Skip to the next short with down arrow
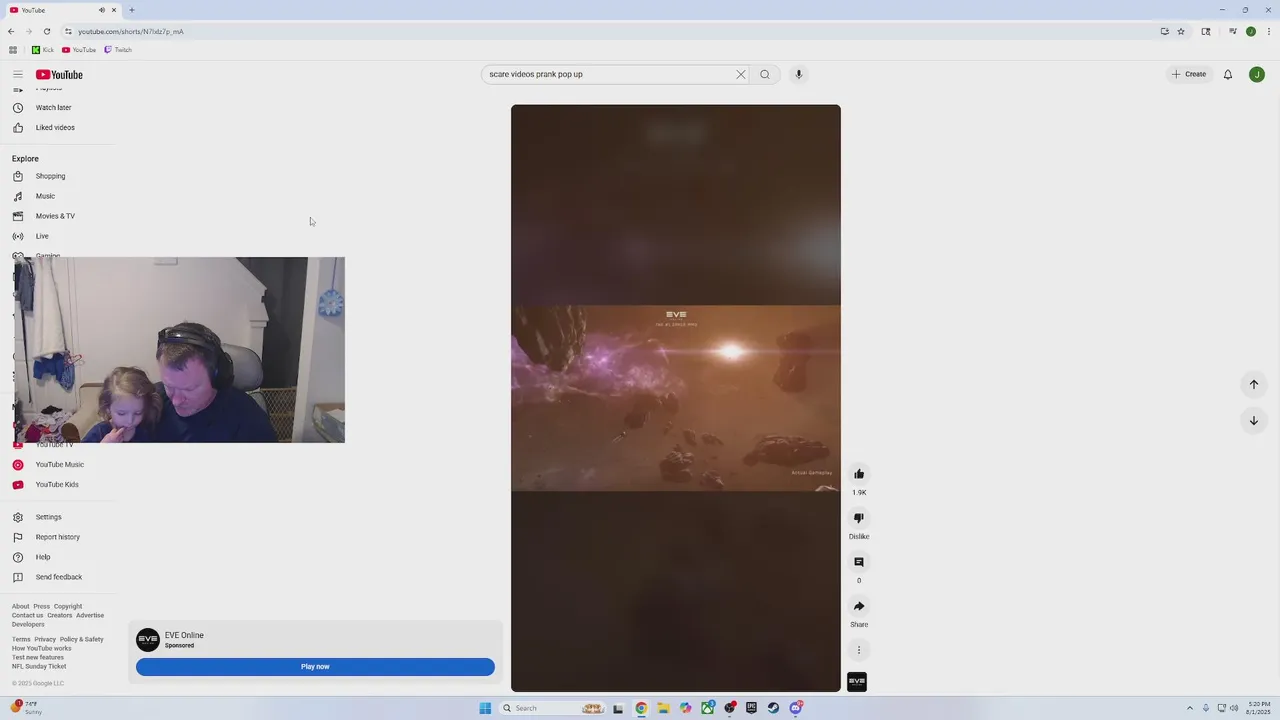The width and height of the screenshot is (1280, 720). tap(1253, 421)
